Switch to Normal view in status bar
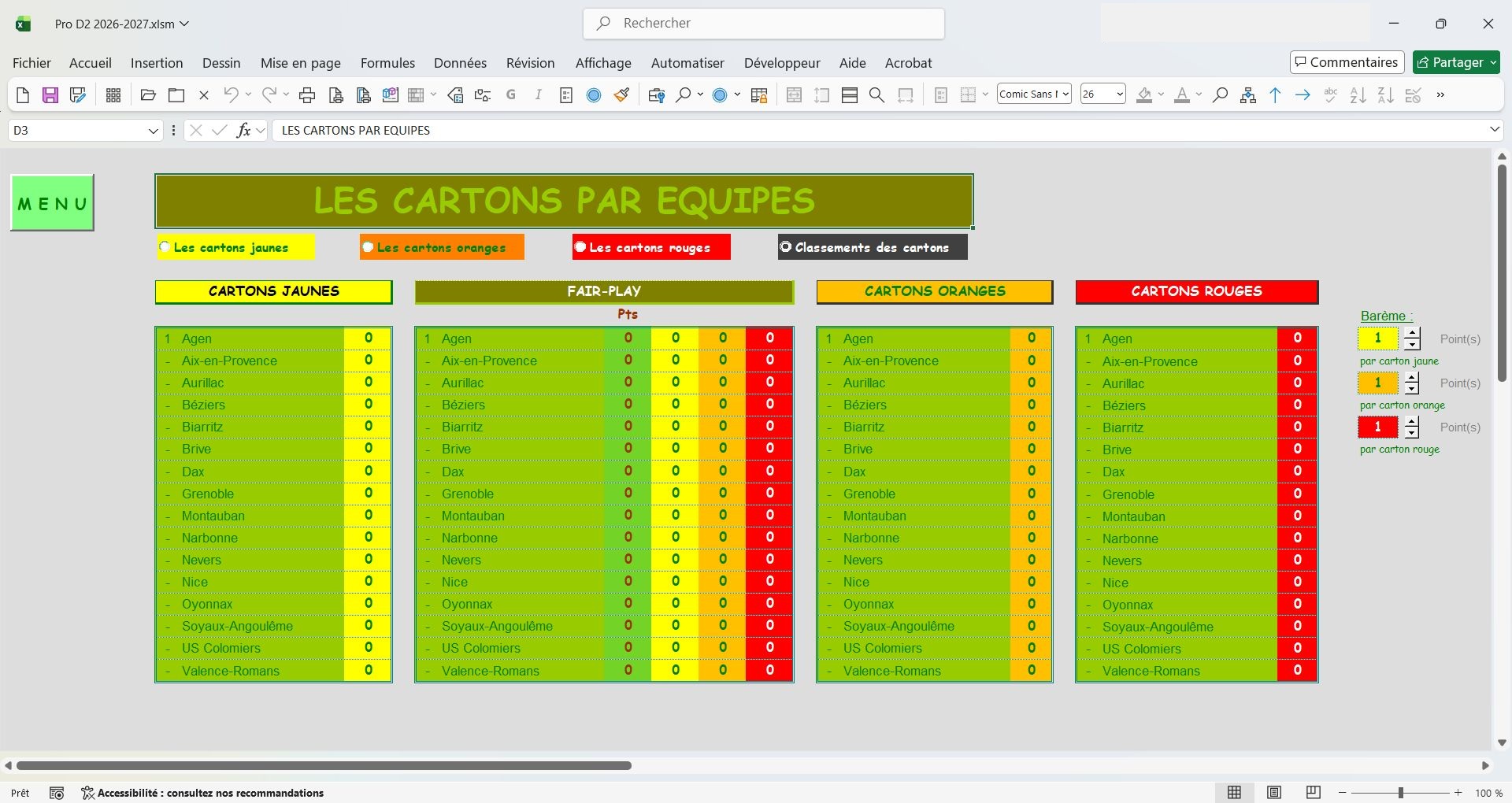The width and height of the screenshot is (1512, 803). pyautogui.click(x=1235, y=793)
